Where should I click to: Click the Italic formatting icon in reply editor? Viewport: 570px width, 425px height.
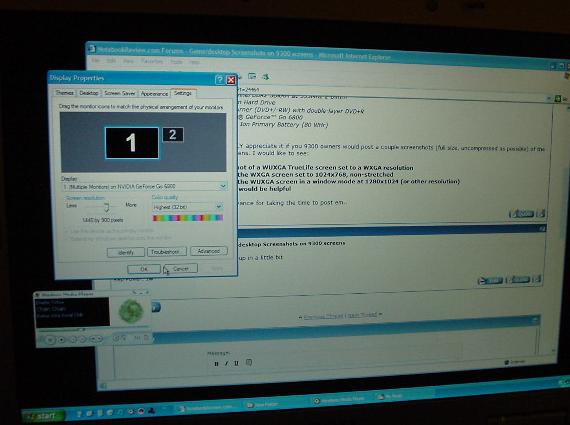pos(226,363)
